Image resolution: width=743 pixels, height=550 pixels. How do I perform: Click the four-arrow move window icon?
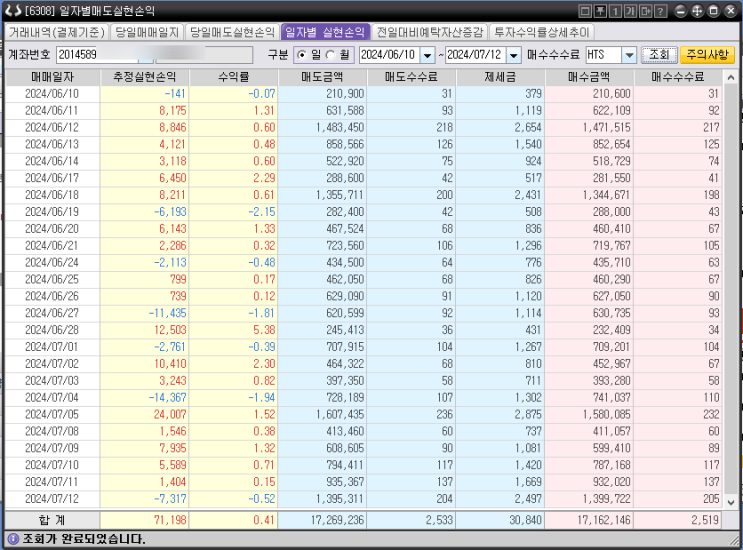(x=697, y=11)
